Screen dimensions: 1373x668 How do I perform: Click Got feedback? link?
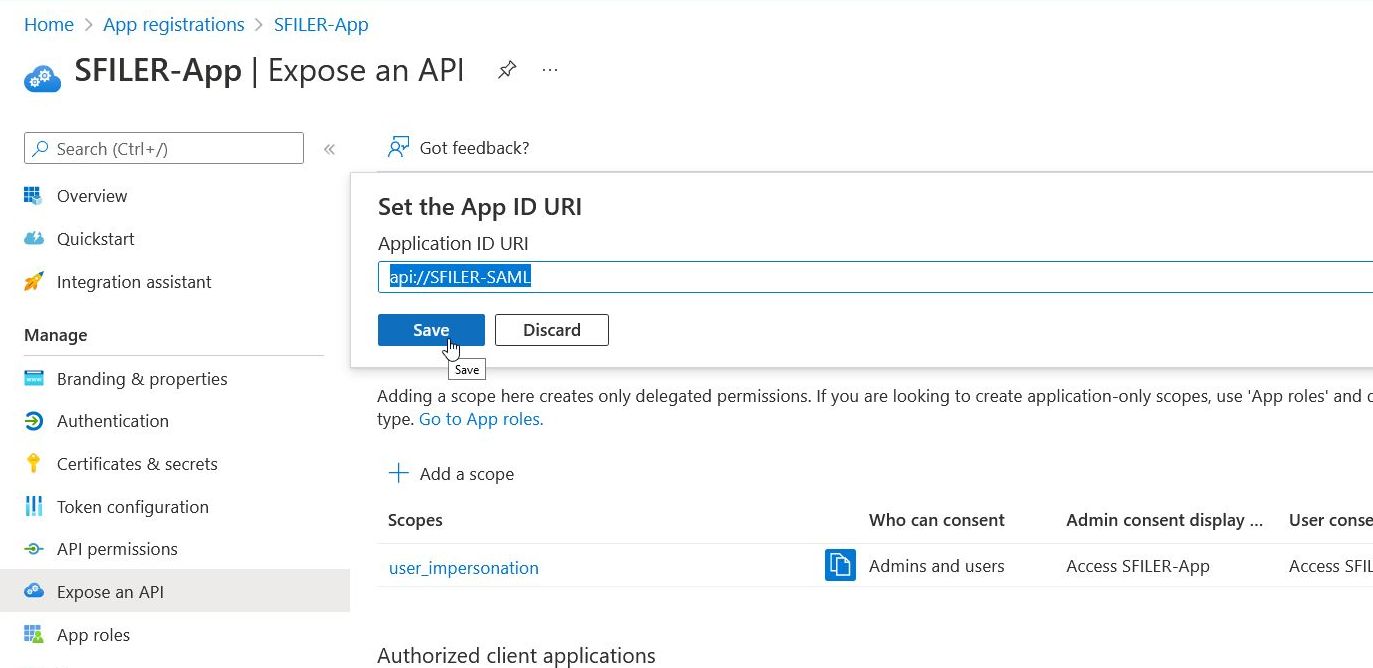tap(474, 148)
